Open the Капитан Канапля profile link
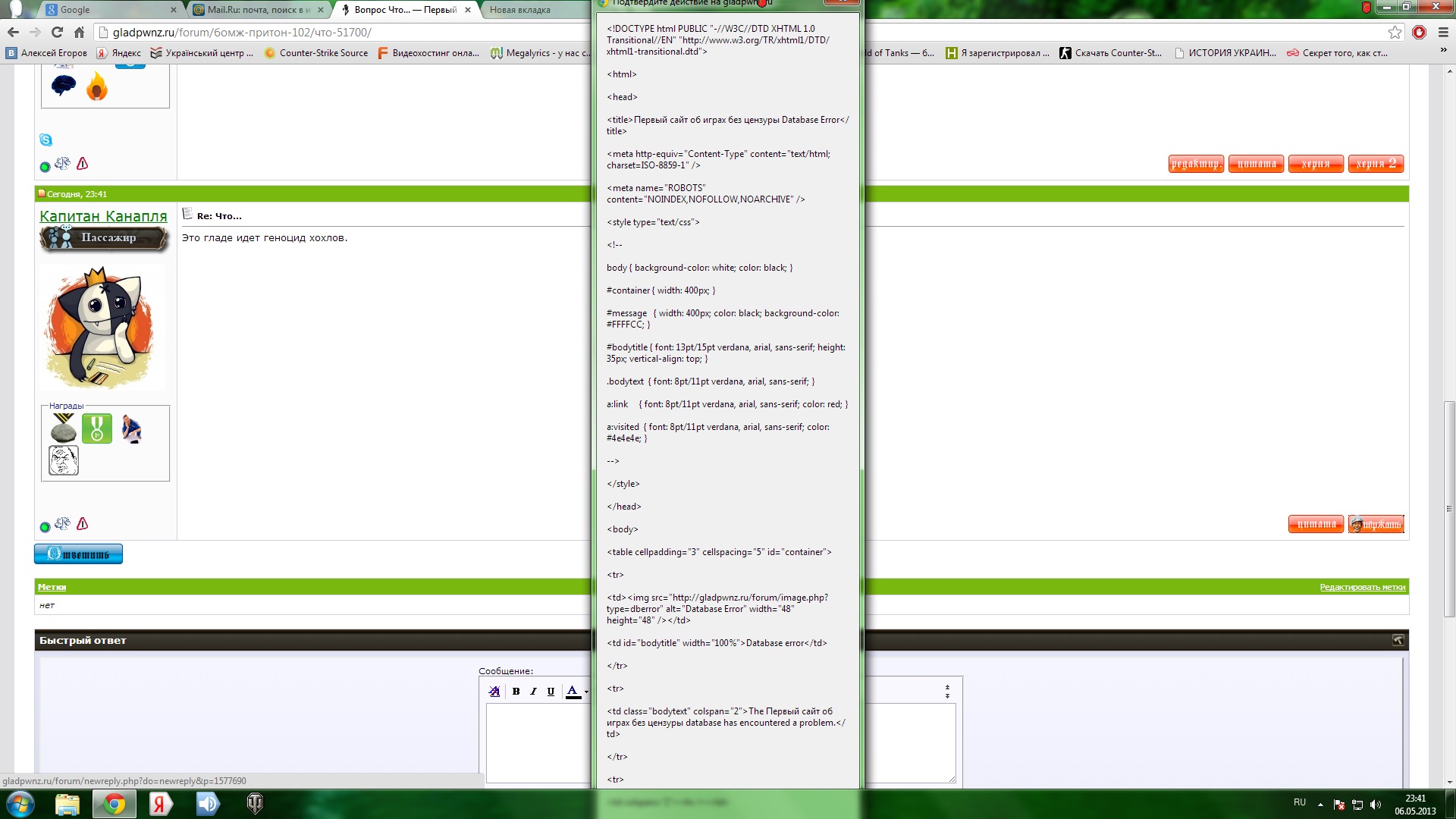 [x=103, y=217]
